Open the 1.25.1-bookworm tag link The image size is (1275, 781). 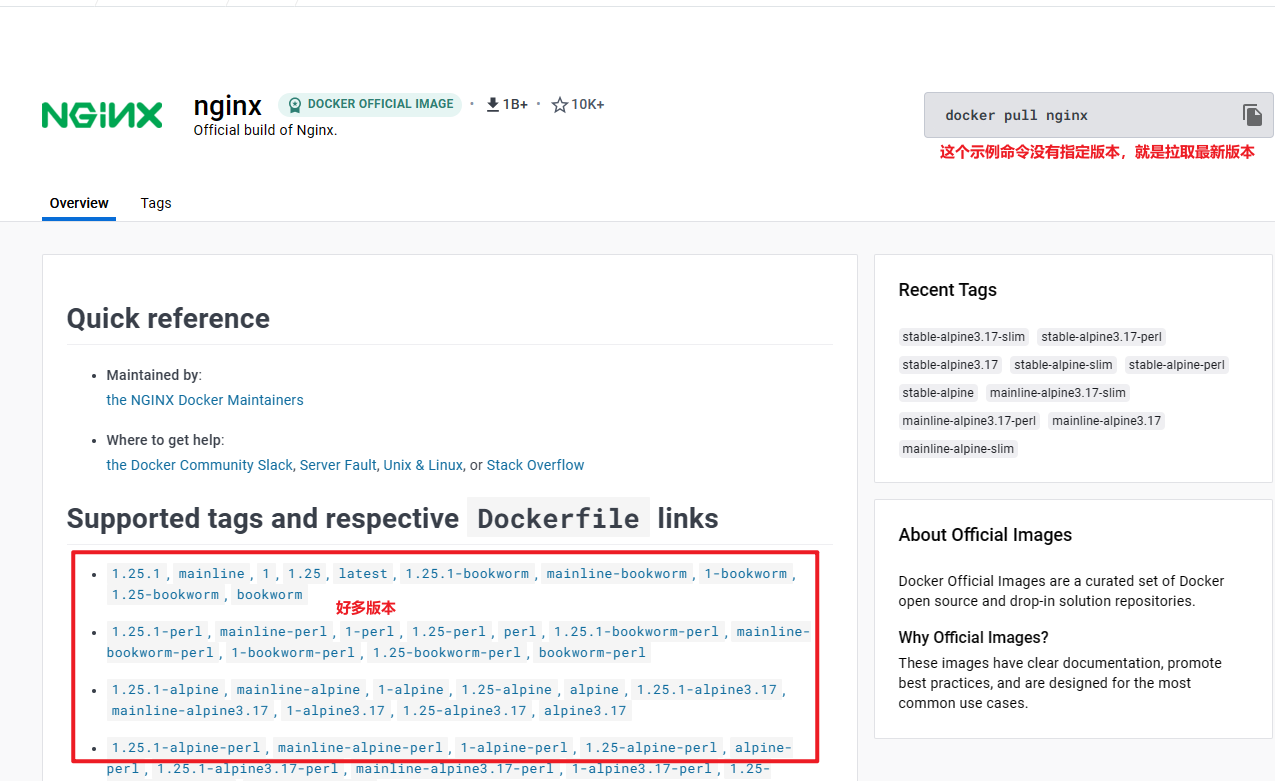pyautogui.click(x=467, y=574)
